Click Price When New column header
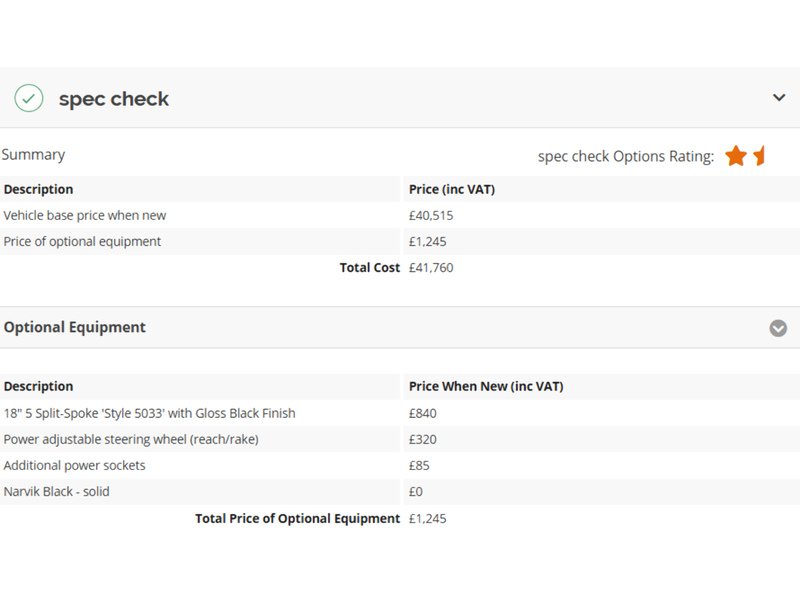The height and width of the screenshot is (600, 800). 486,386
